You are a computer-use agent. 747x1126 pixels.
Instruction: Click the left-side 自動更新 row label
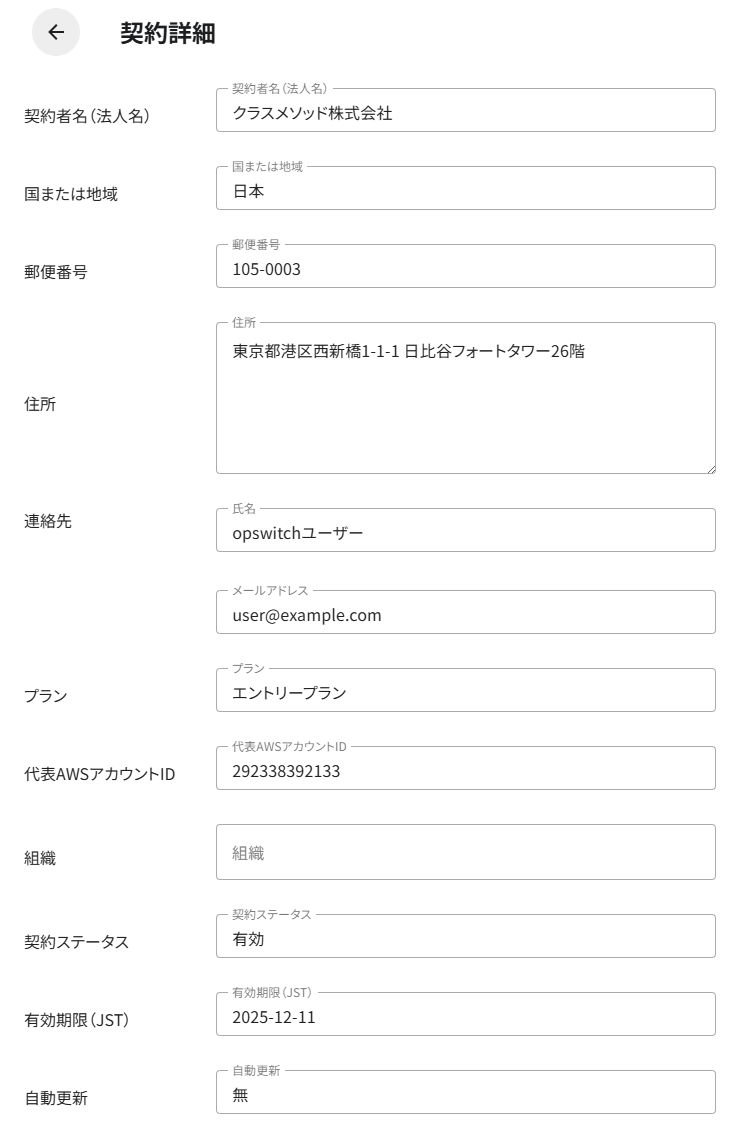pyautogui.click(x=56, y=1098)
